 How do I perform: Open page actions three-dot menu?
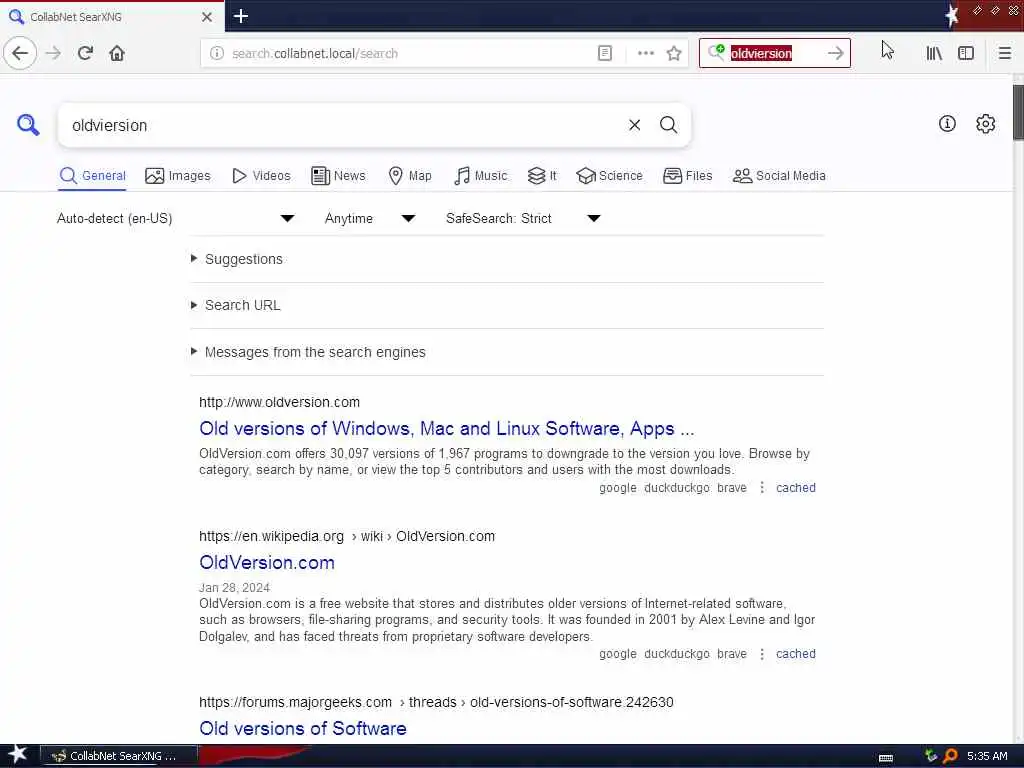[x=645, y=53]
